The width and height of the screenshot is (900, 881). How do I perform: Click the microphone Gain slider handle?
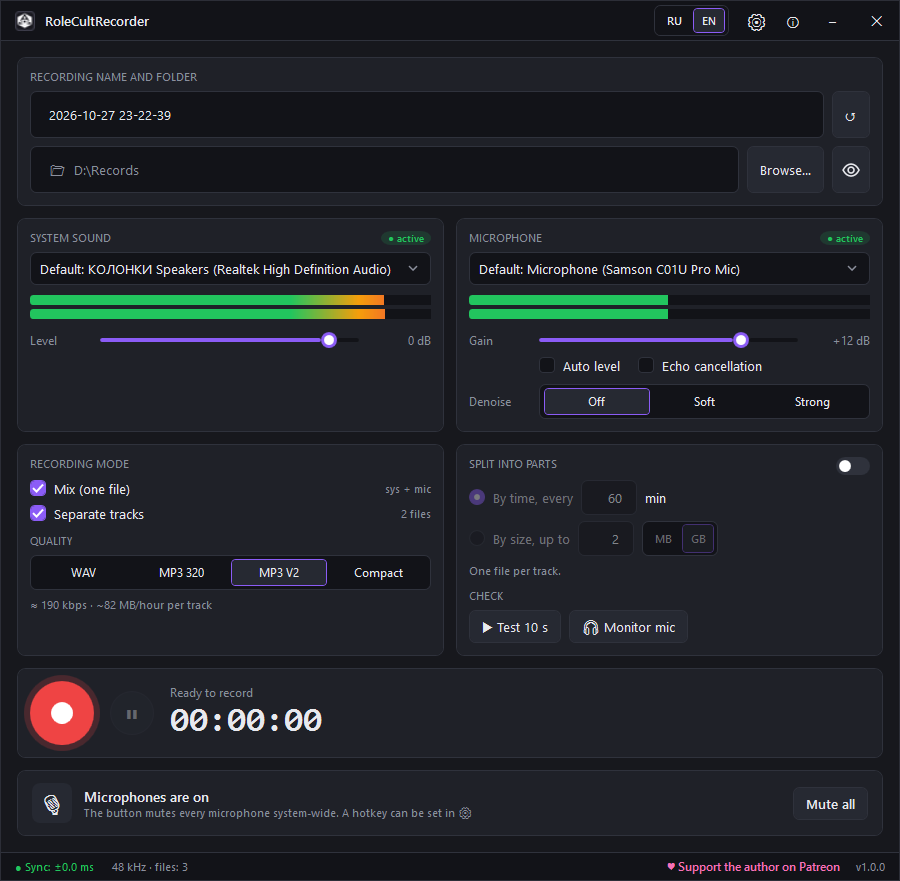coord(740,340)
